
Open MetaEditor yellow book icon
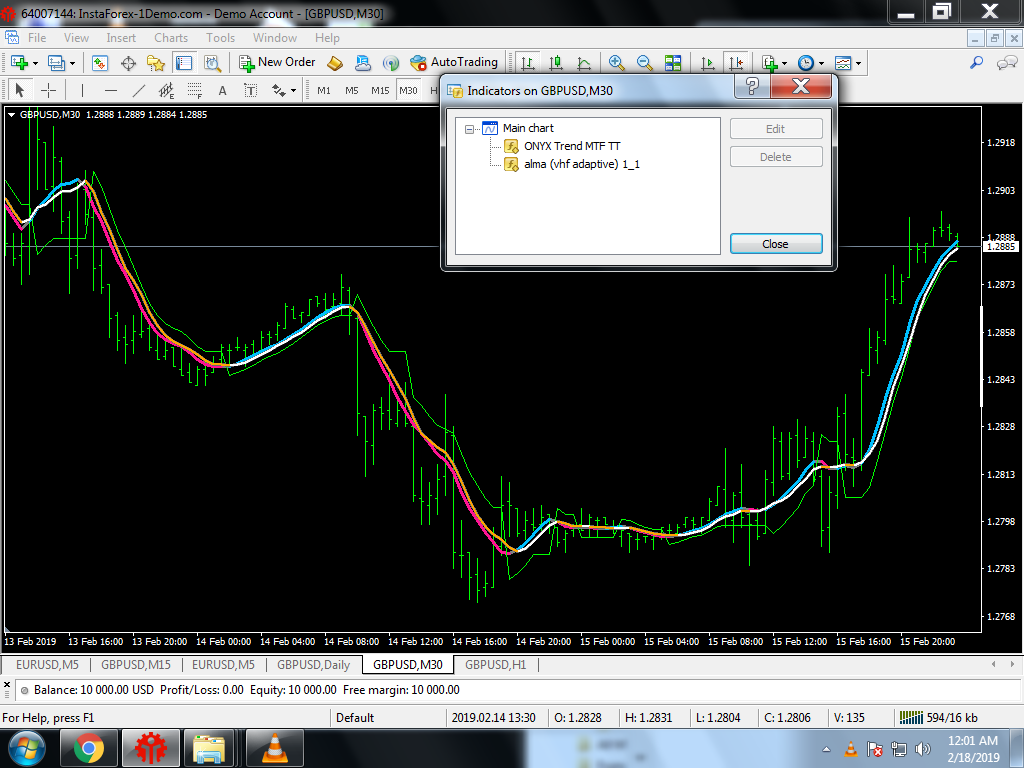(335, 63)
